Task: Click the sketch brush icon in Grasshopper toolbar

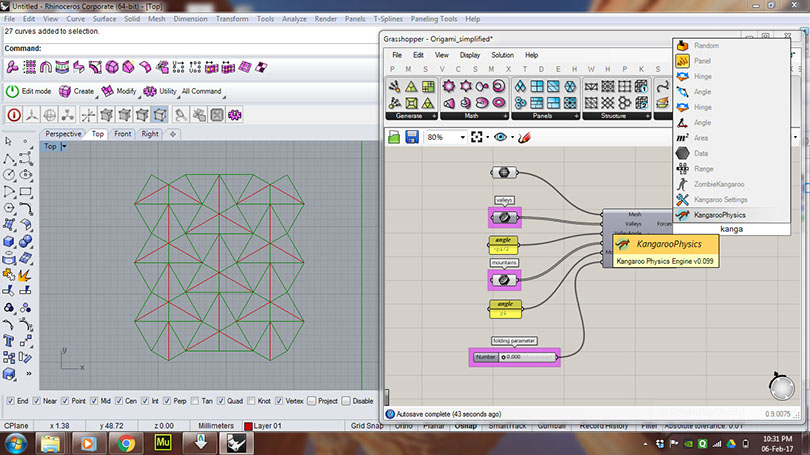Action: pyautogui.click(x=524, y=137)
